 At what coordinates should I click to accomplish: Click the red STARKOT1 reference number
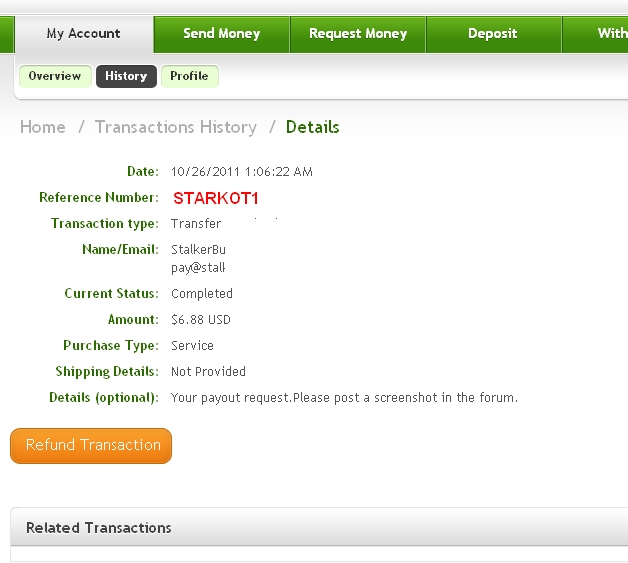216,198
